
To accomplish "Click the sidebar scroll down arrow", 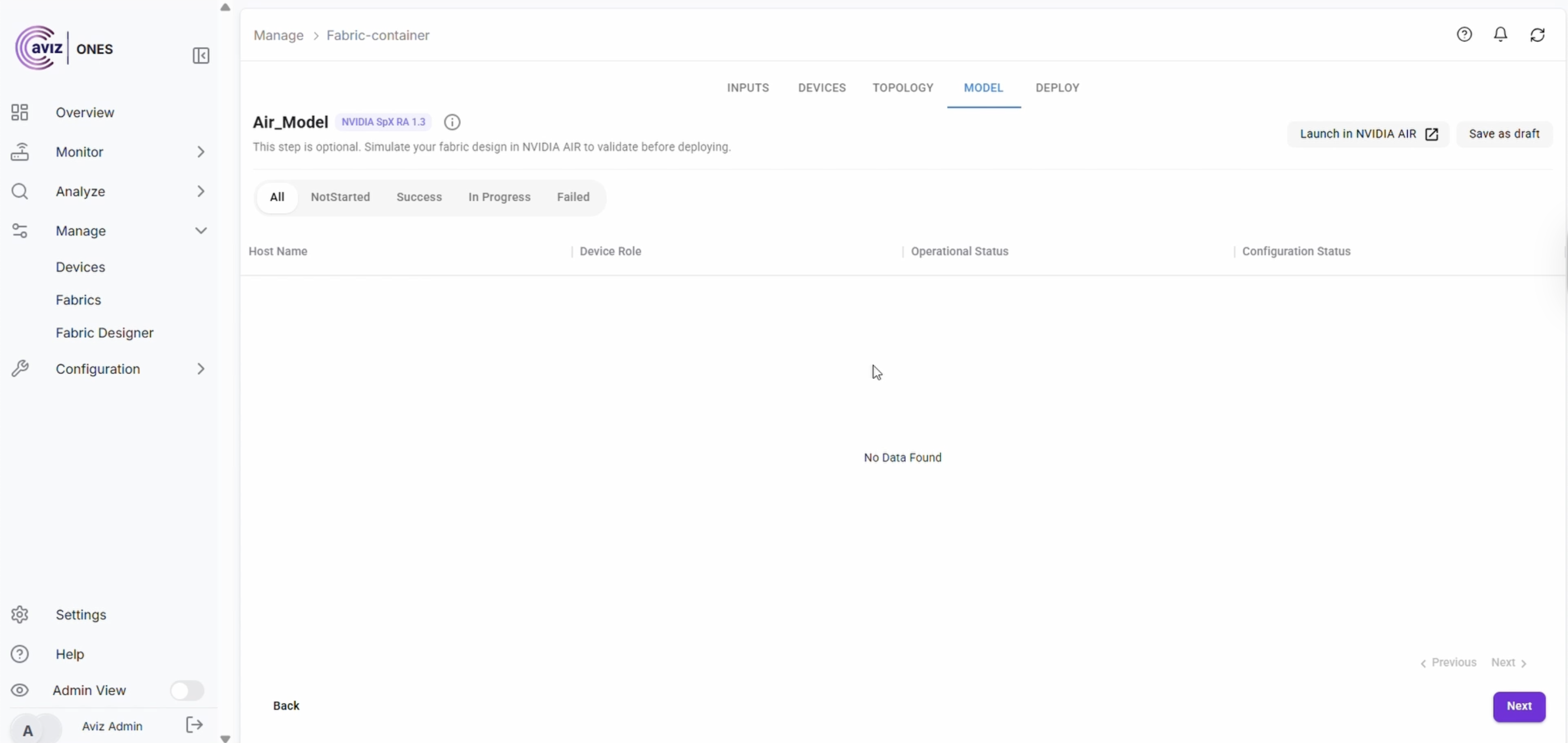I will (225, 738).
